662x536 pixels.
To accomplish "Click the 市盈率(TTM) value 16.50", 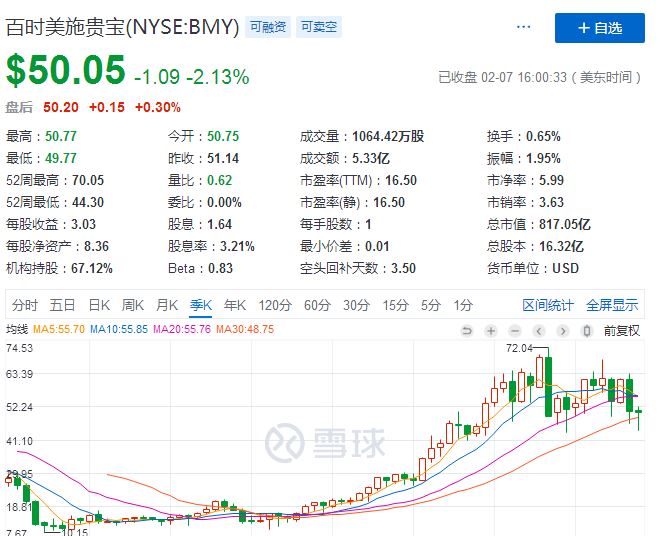I will pyautogui.click(x=401, y=180).
